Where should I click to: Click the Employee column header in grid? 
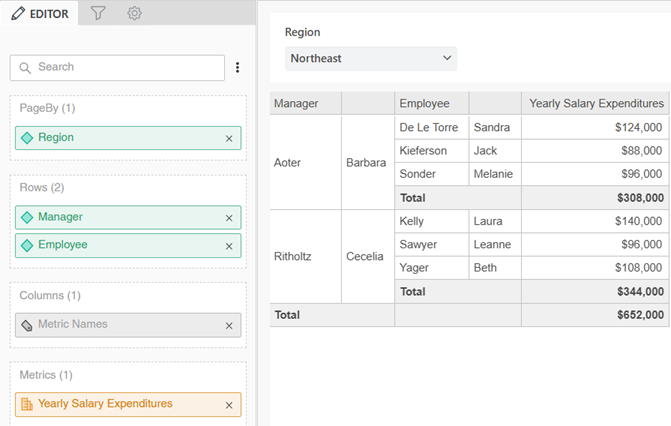click(425, 103)
